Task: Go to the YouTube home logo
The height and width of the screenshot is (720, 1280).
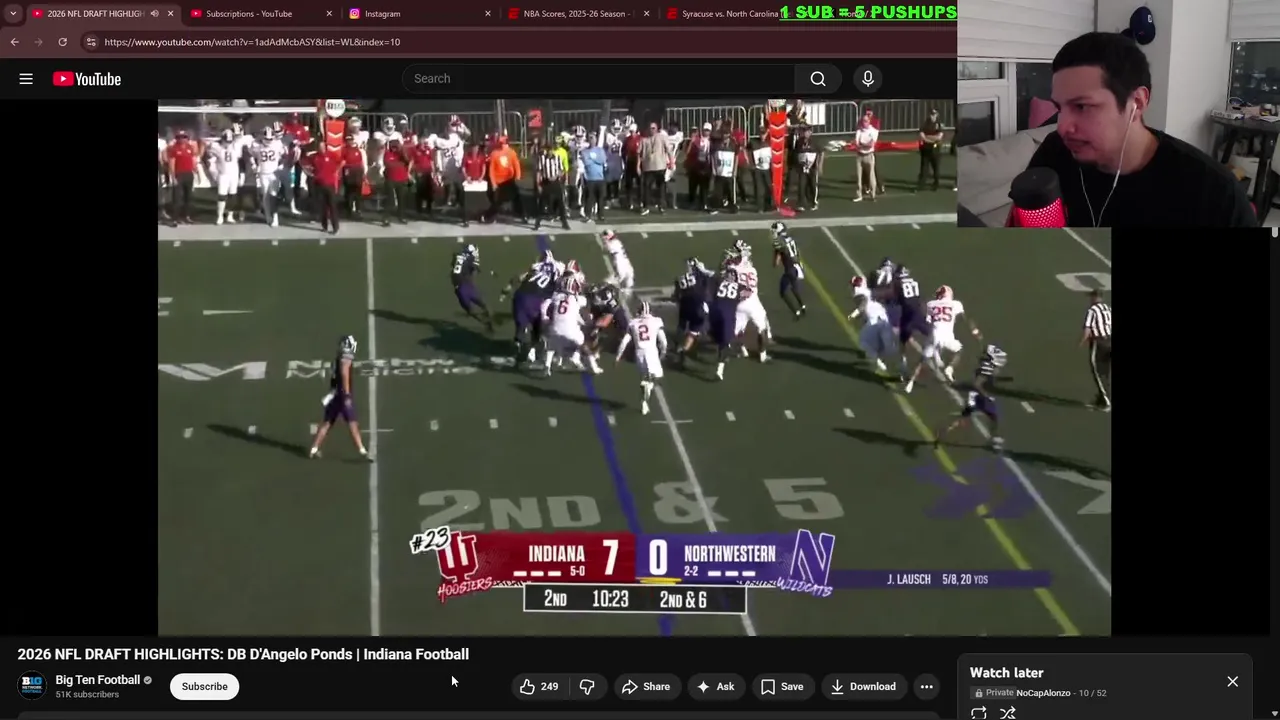Action: pyautogui.click(x=87, y=79)
